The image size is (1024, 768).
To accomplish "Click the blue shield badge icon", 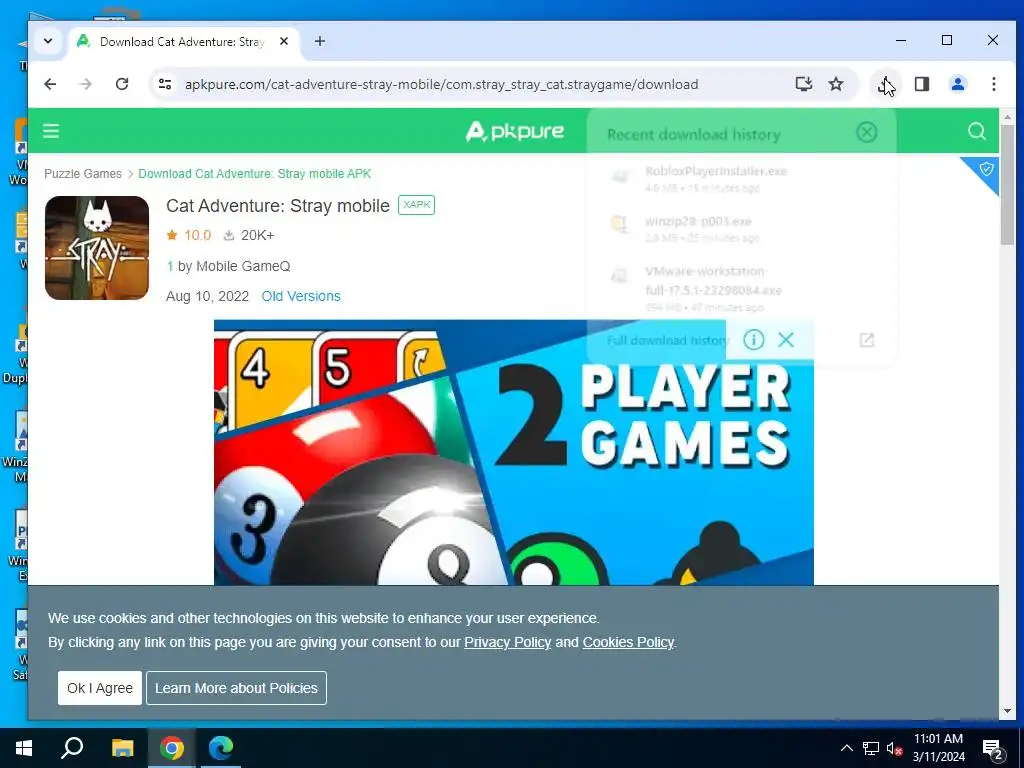I will (x=985, y=170).
